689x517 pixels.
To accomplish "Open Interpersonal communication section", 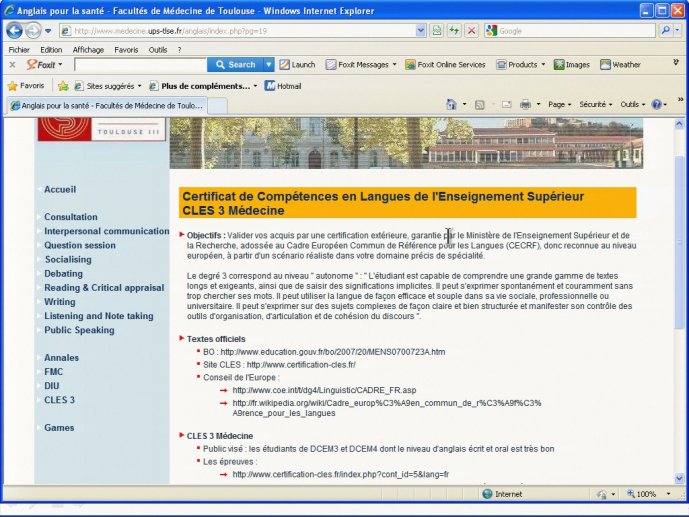I will [x=107, y=231].
